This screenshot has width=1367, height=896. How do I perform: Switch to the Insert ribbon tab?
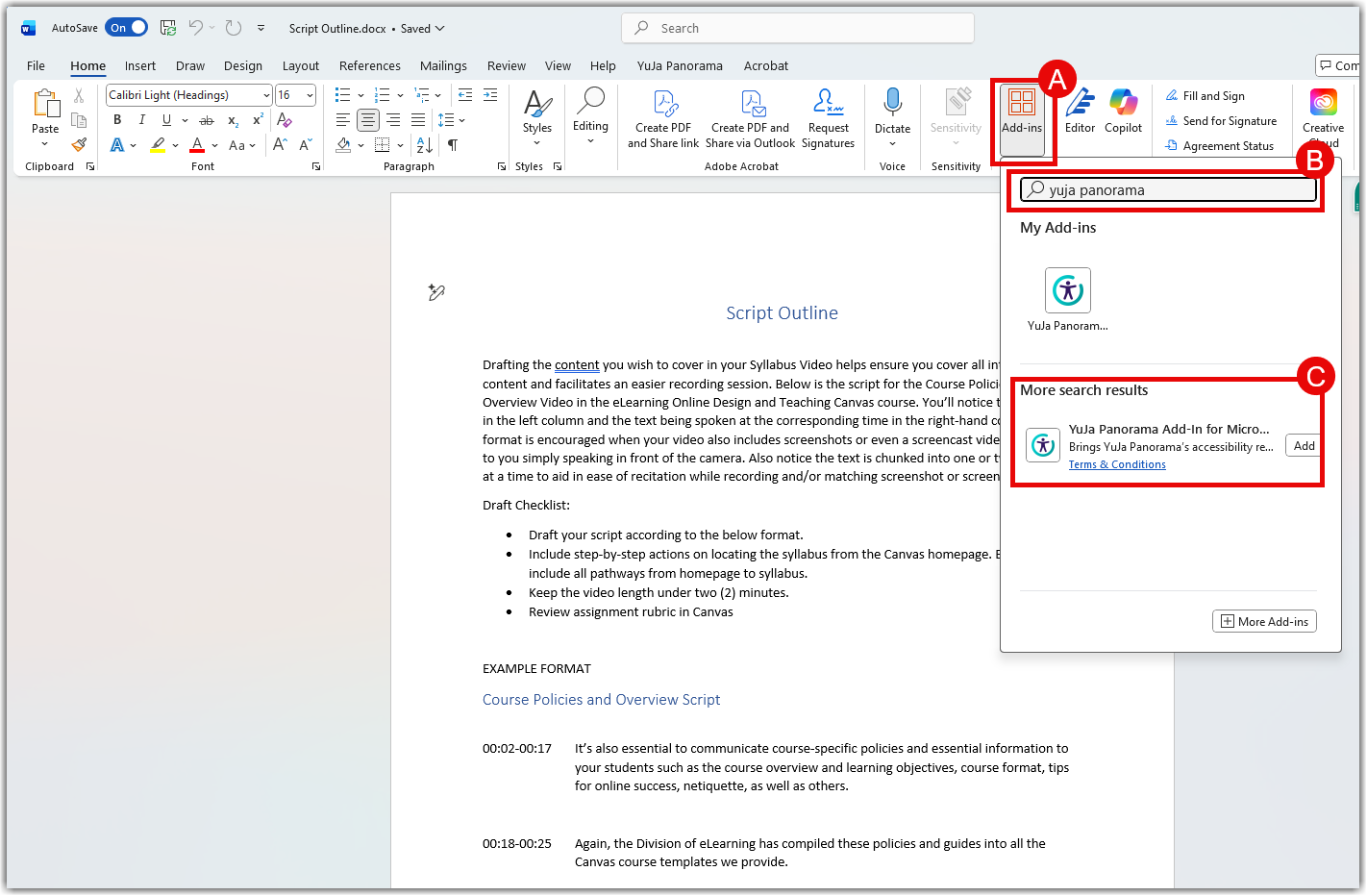coord(139,65)
